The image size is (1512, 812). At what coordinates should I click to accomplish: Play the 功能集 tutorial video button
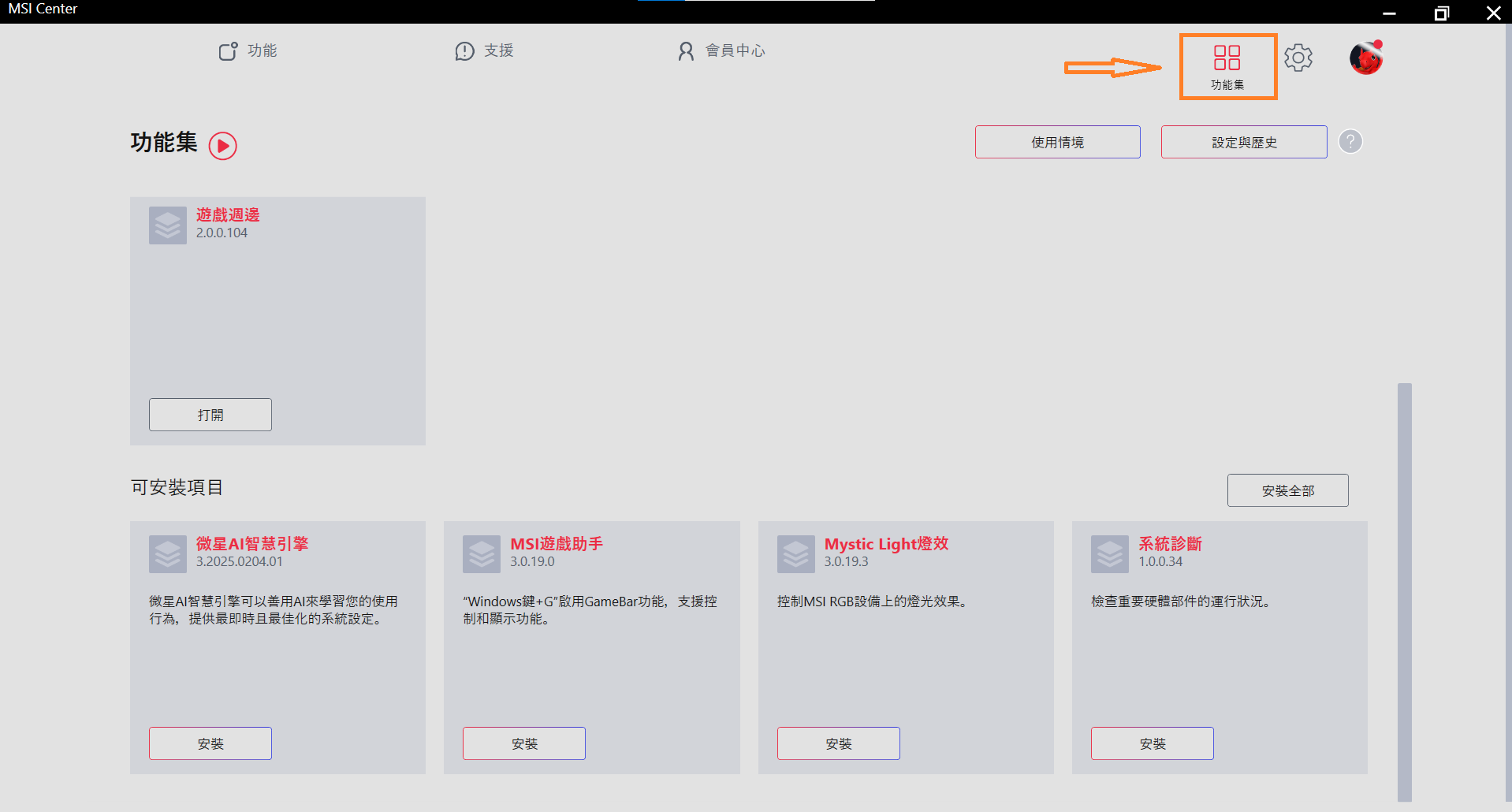pos(223,146)
